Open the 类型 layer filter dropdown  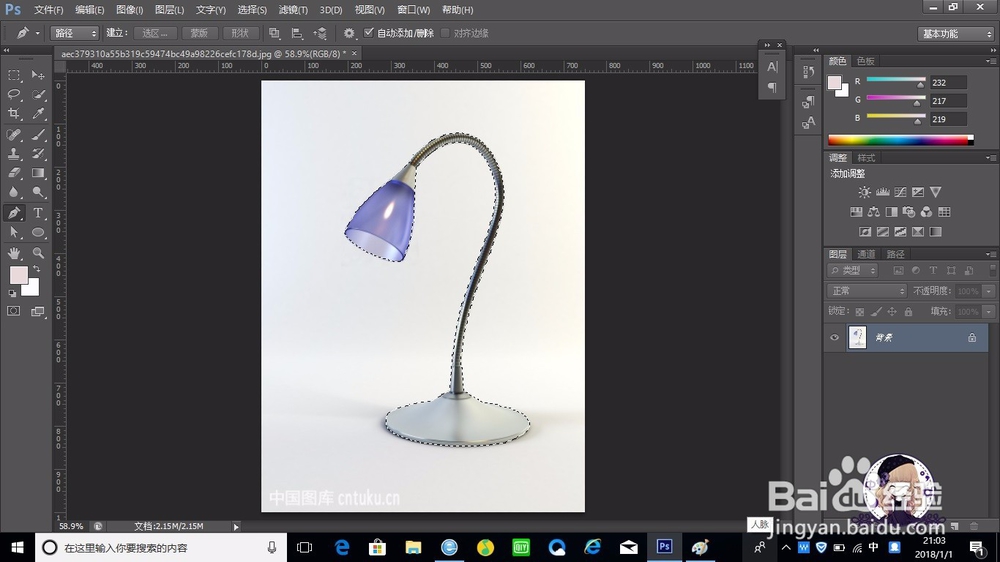[x=853, y=270]
